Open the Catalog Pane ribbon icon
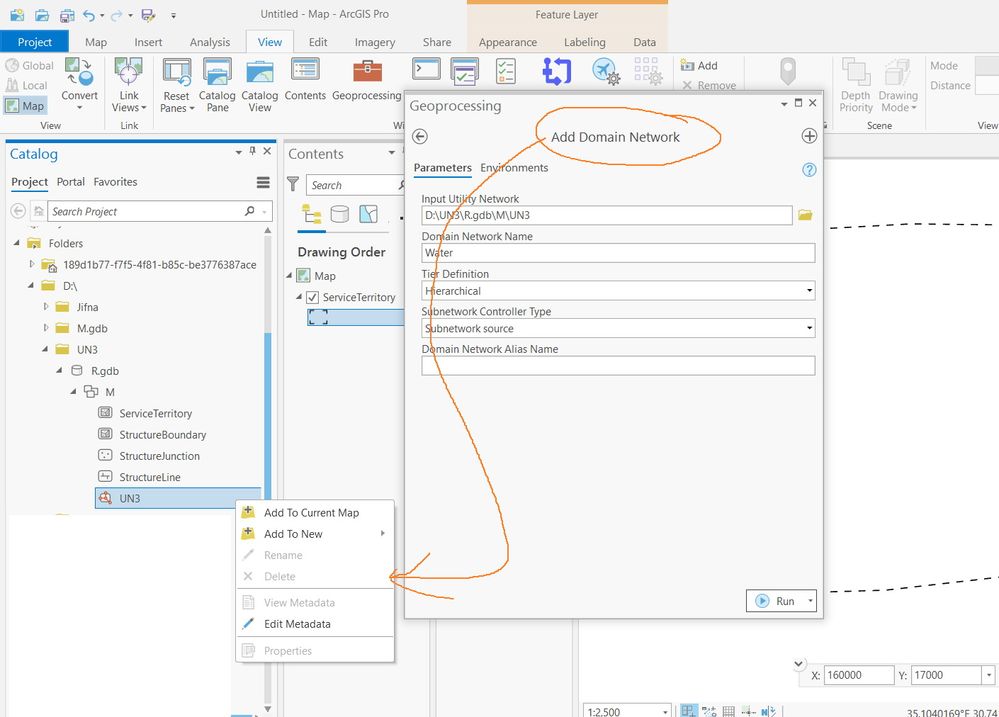999x717 pixels. click(217, 85)
